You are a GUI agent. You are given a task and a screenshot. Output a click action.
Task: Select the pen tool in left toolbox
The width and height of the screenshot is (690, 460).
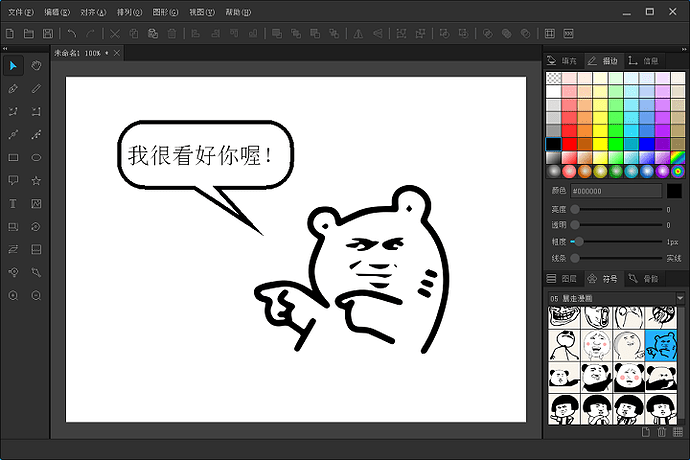coord(13,89)
